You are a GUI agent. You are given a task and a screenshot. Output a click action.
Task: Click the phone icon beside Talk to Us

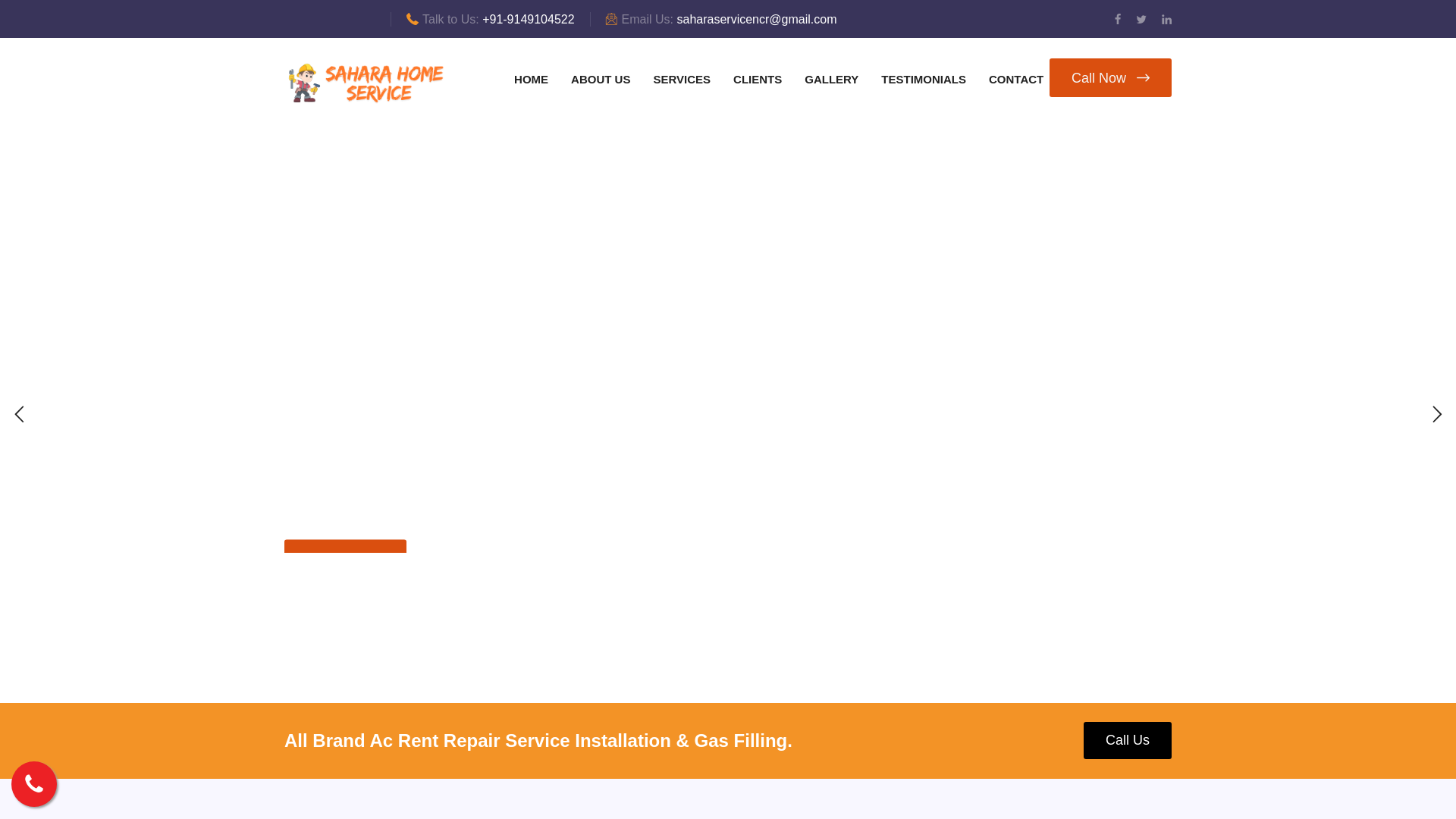pyautogui.click(x=413, y=19)
